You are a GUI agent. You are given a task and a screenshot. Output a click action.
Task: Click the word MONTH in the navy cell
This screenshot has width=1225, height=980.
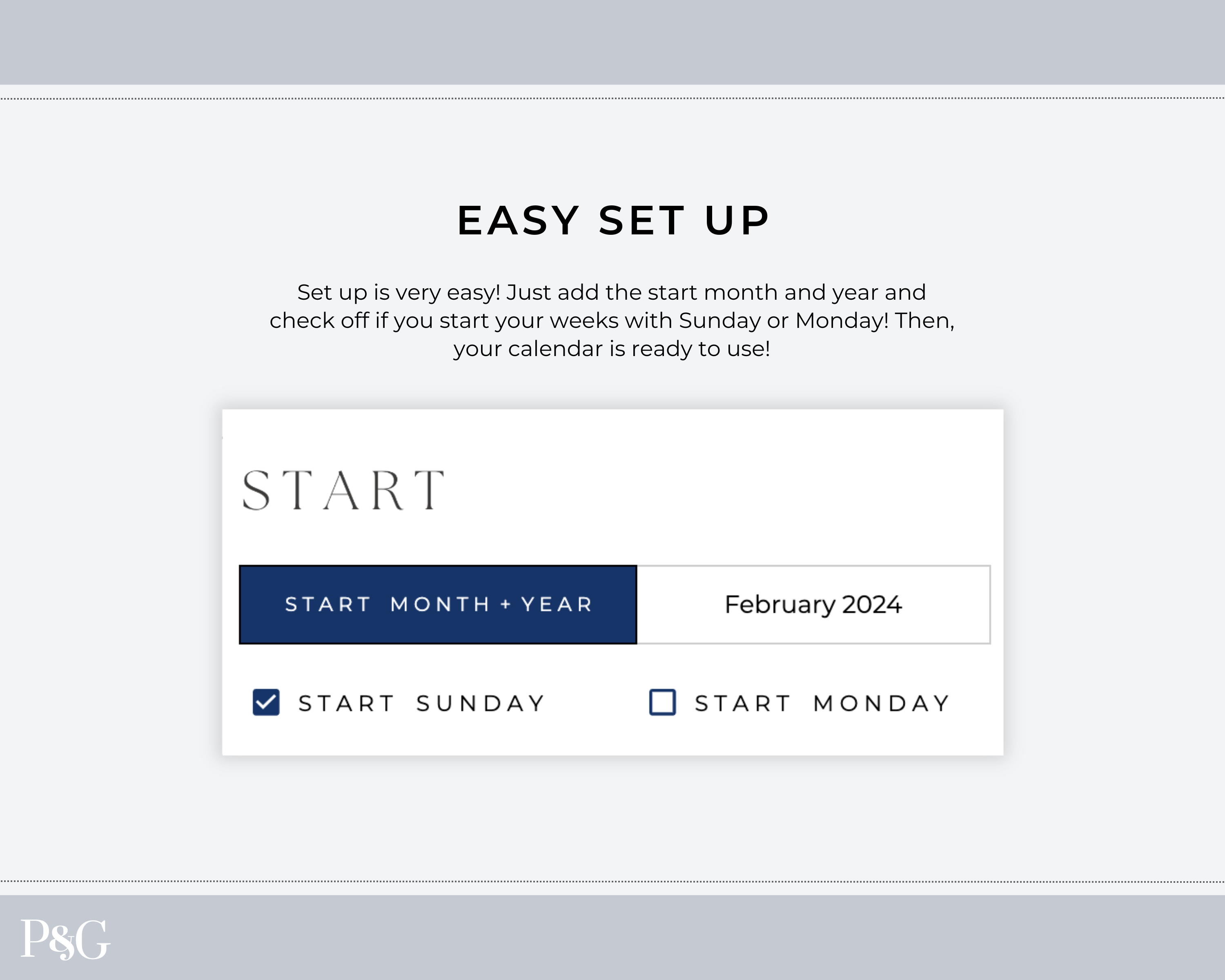(x=440, y=604)
